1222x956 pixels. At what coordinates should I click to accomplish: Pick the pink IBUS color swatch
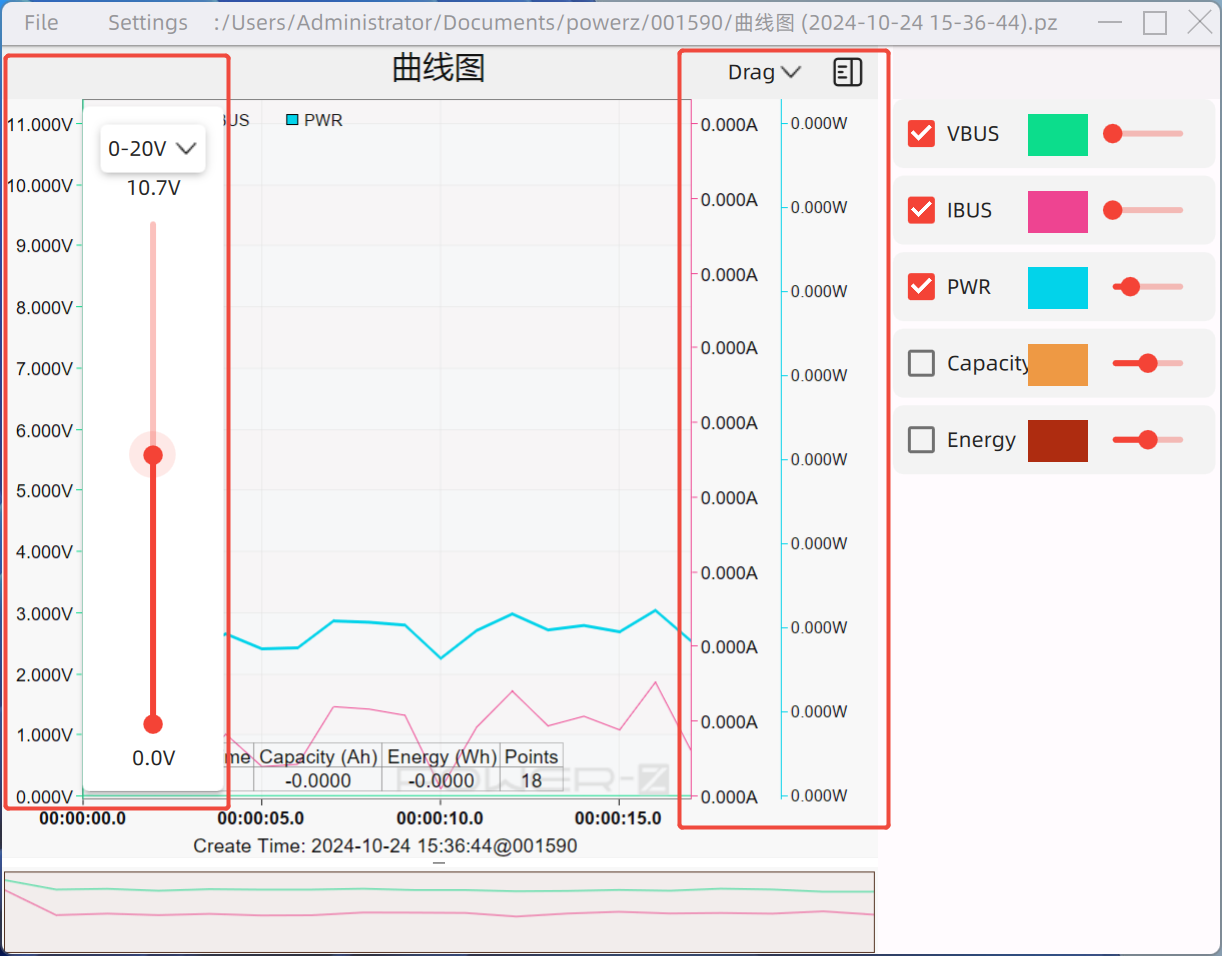point(1057,211)
